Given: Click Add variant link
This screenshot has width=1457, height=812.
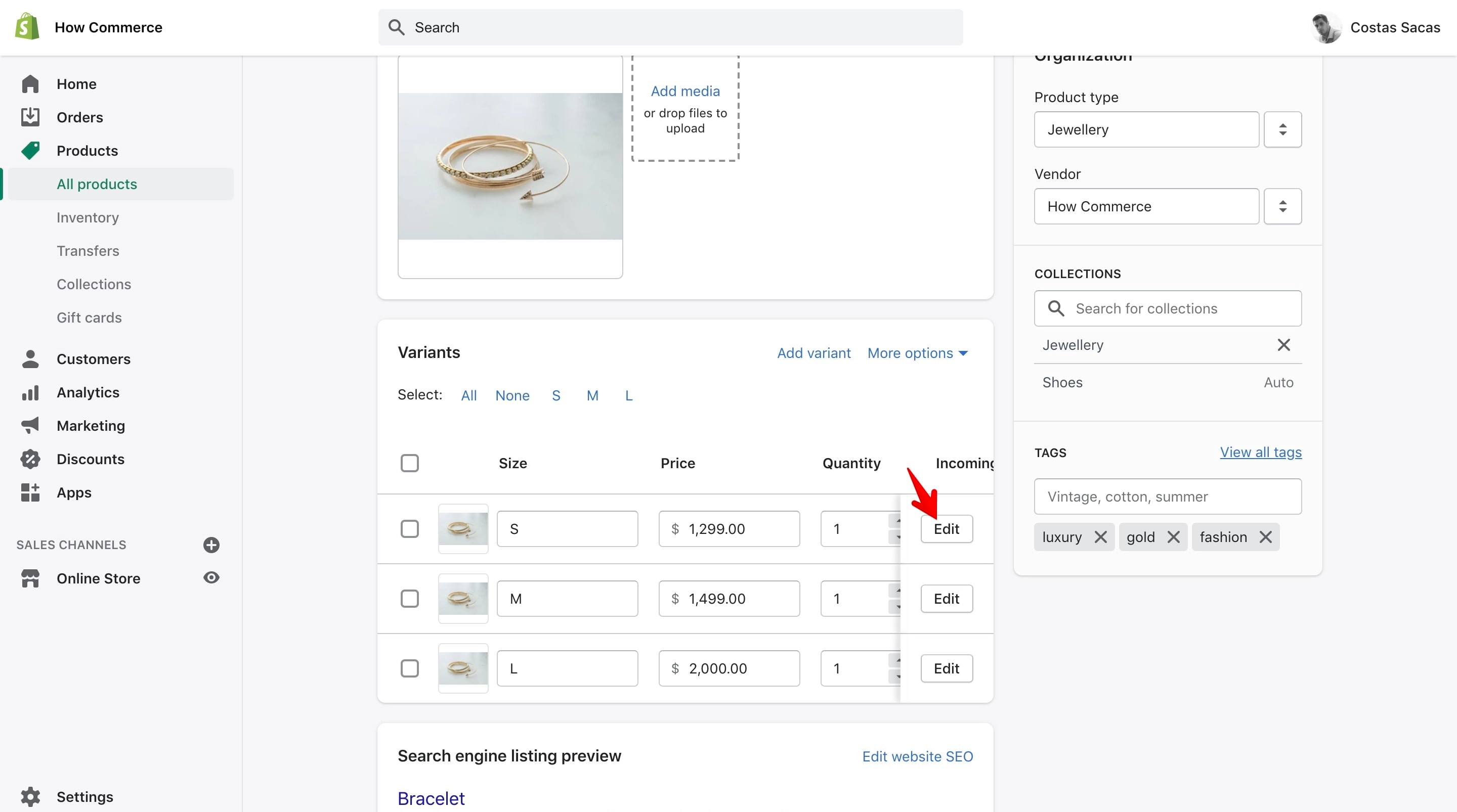Looking at the screenshot, I should pyautogui.click(x=813, y=353).
